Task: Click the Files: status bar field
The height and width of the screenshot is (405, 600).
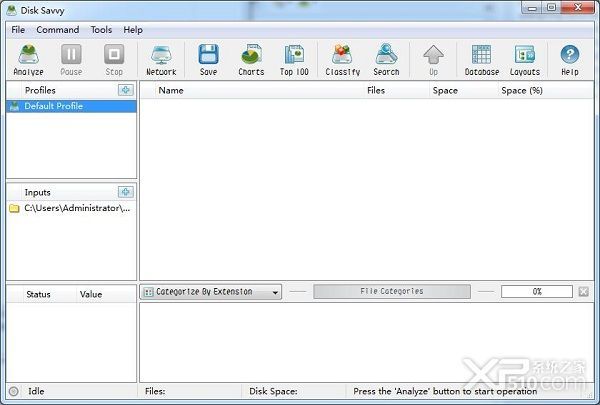Action: 155,391
